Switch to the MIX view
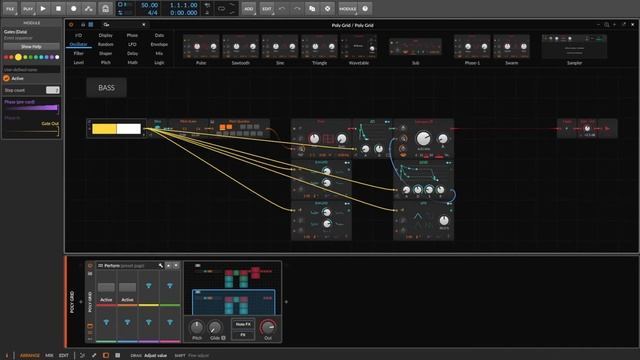Viewport: 640px width, 360px height. (49, 356)
